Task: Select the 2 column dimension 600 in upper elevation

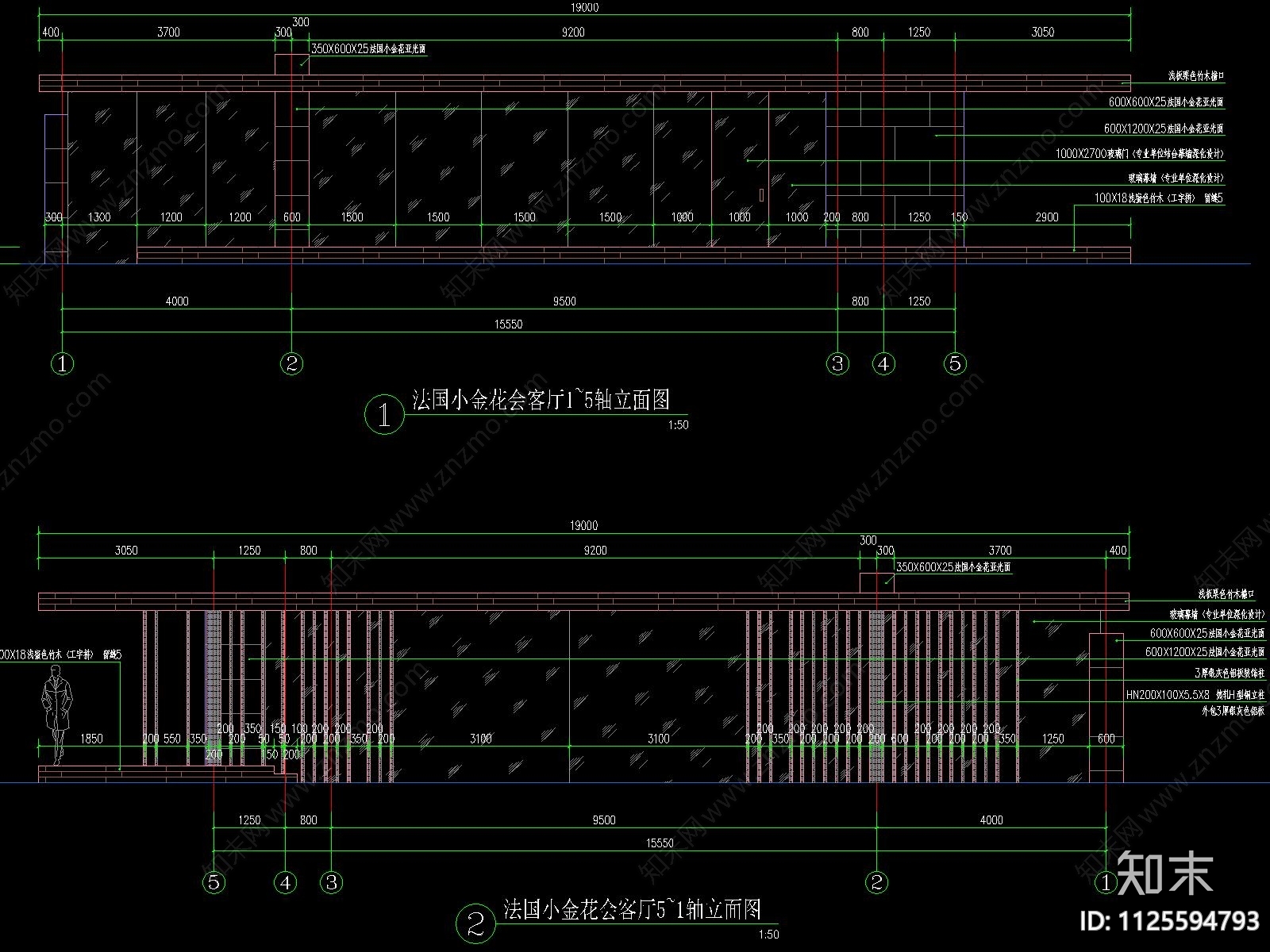Action: click(x=292, y=217)
